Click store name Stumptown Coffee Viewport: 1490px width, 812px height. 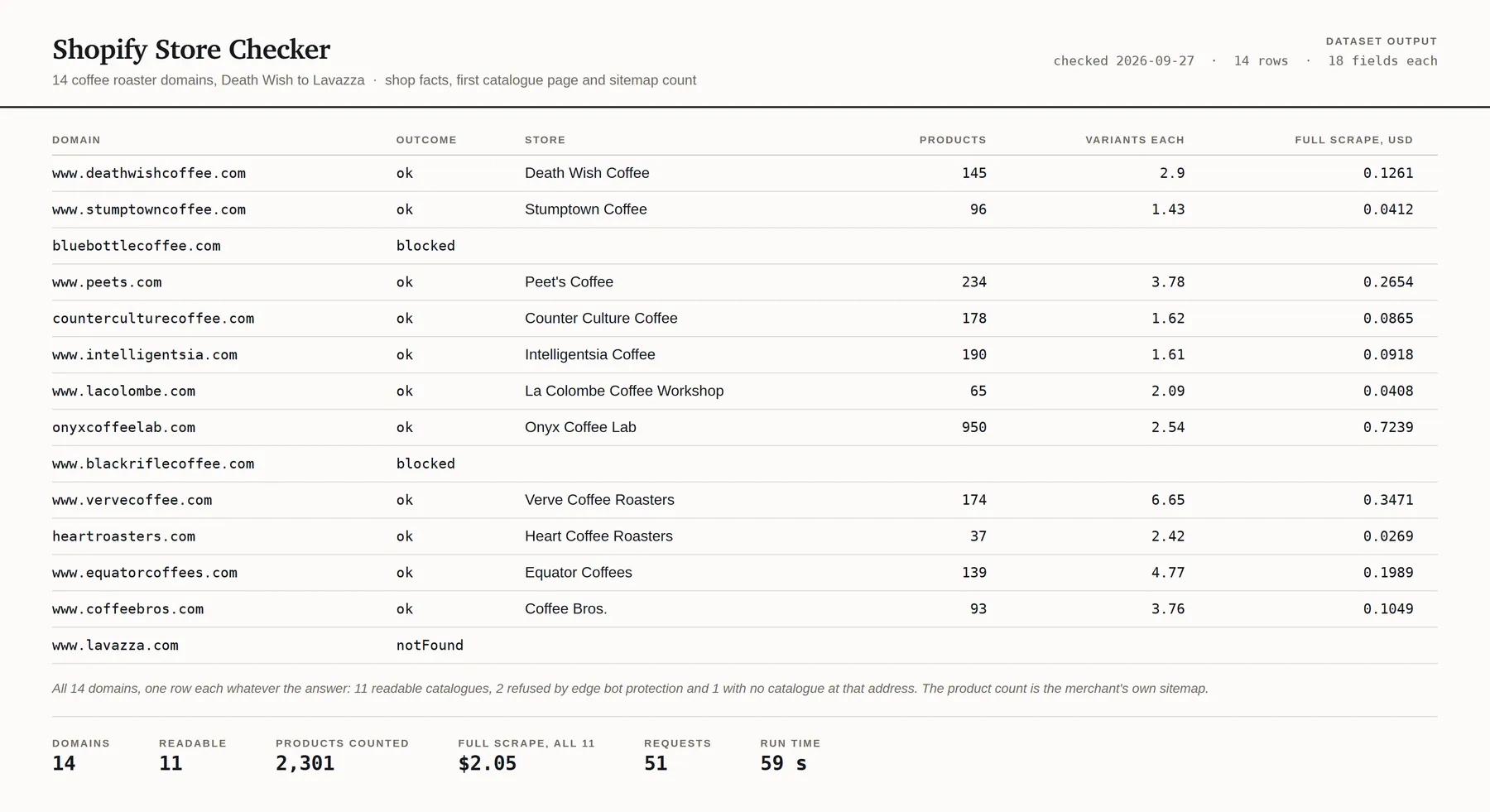click(x=586, y=209)
